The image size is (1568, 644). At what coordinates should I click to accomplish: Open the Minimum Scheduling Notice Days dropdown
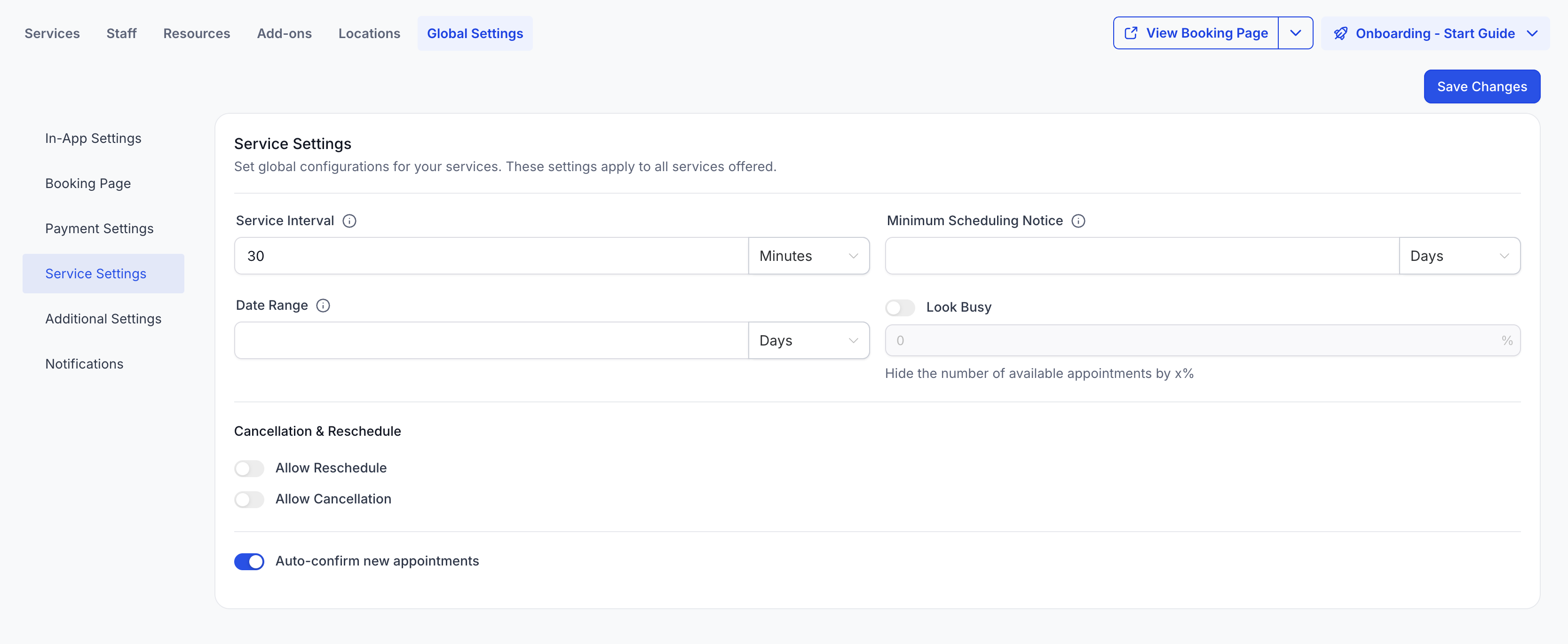pyautogui.click(x=1459, y=256)
